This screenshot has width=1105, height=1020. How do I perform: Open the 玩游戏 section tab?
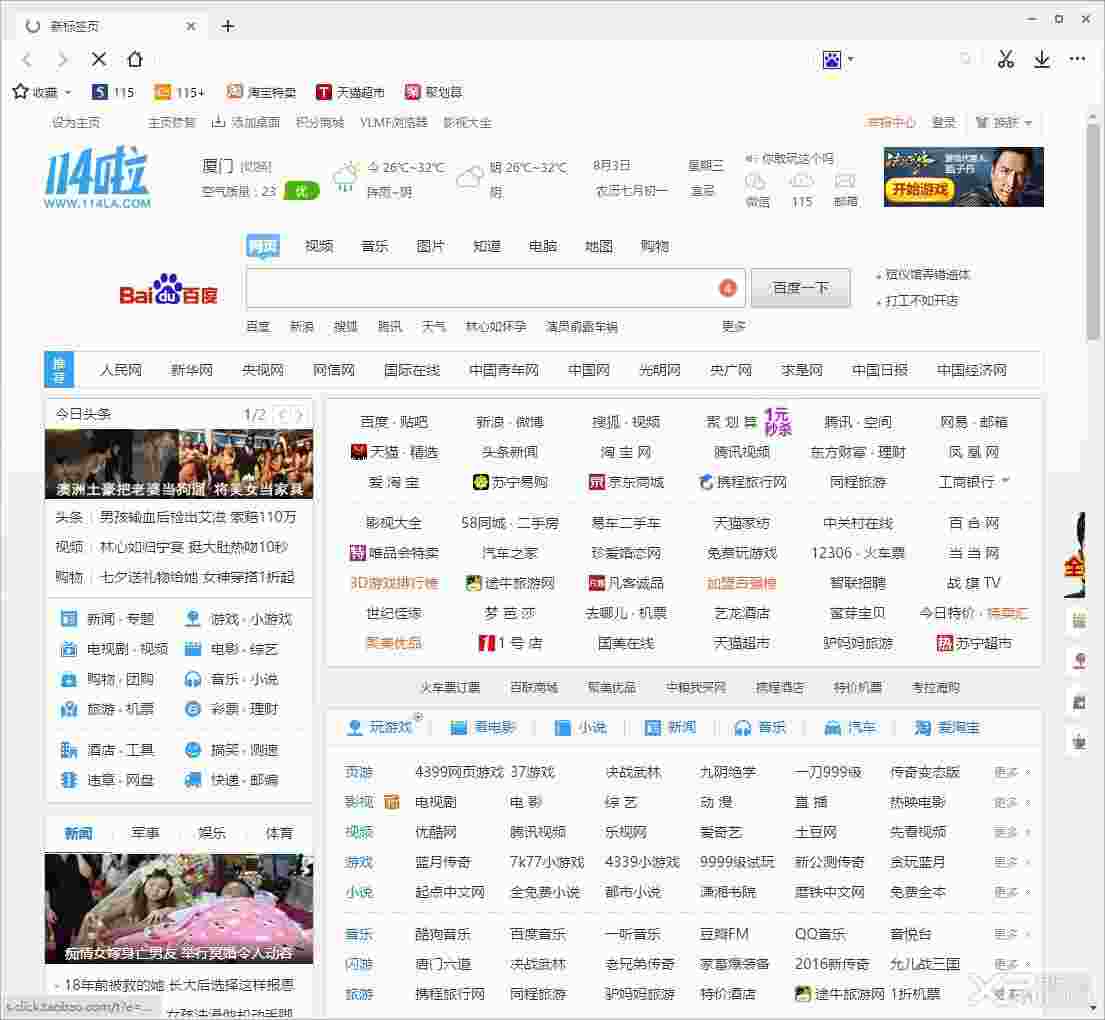[381, 727]
